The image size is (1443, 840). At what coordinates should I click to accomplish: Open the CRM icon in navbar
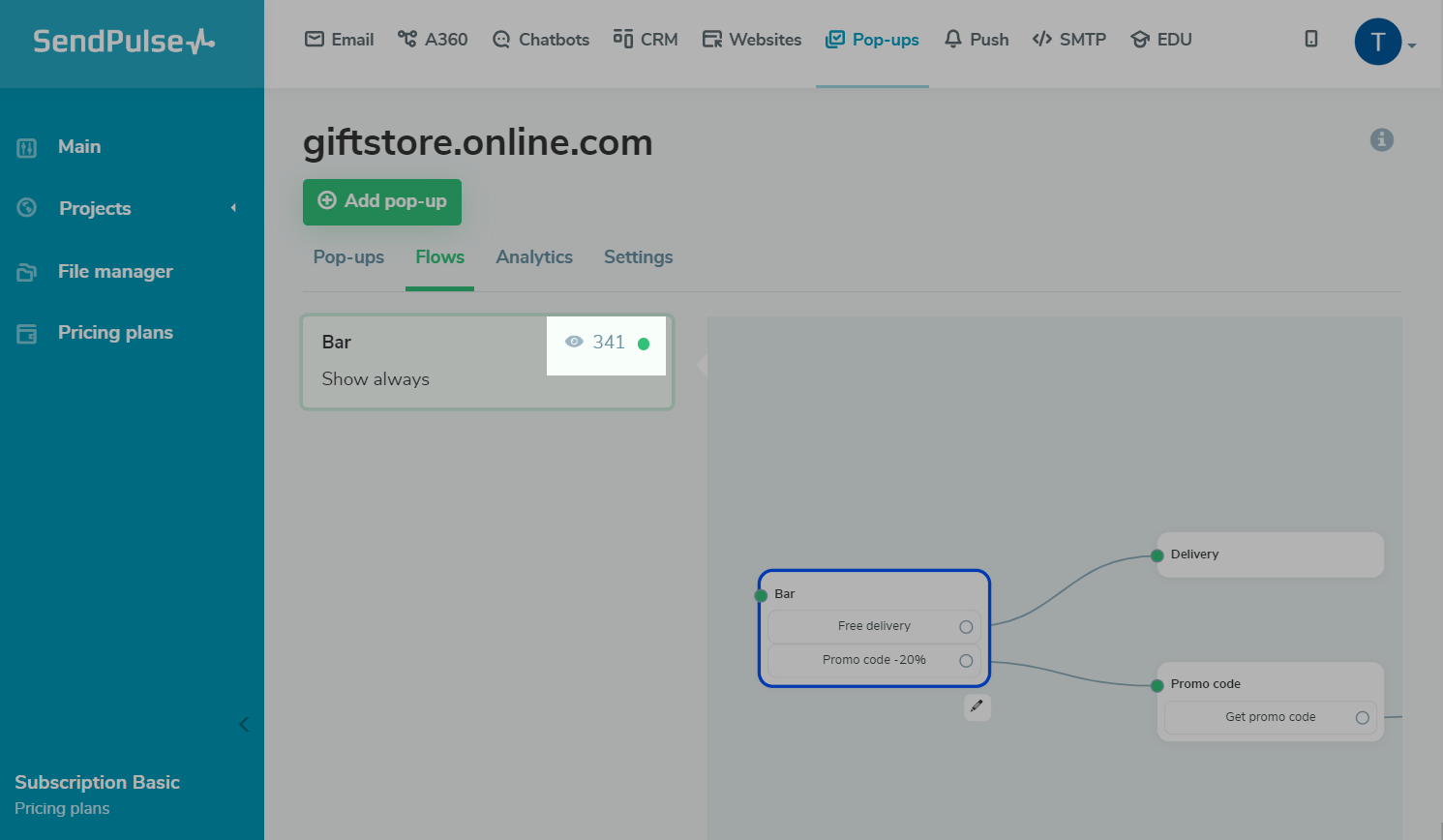coord(623,39)
